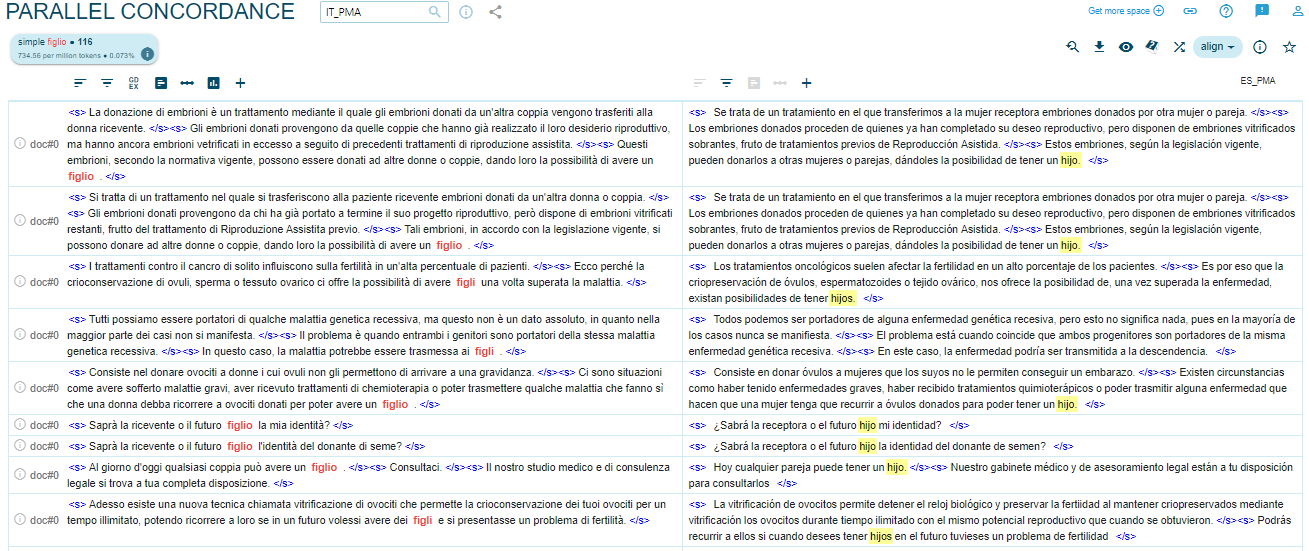This screenshot has height=551, width=1309.
Task: Click the download concordance icon
Action: click(1100, 47)
